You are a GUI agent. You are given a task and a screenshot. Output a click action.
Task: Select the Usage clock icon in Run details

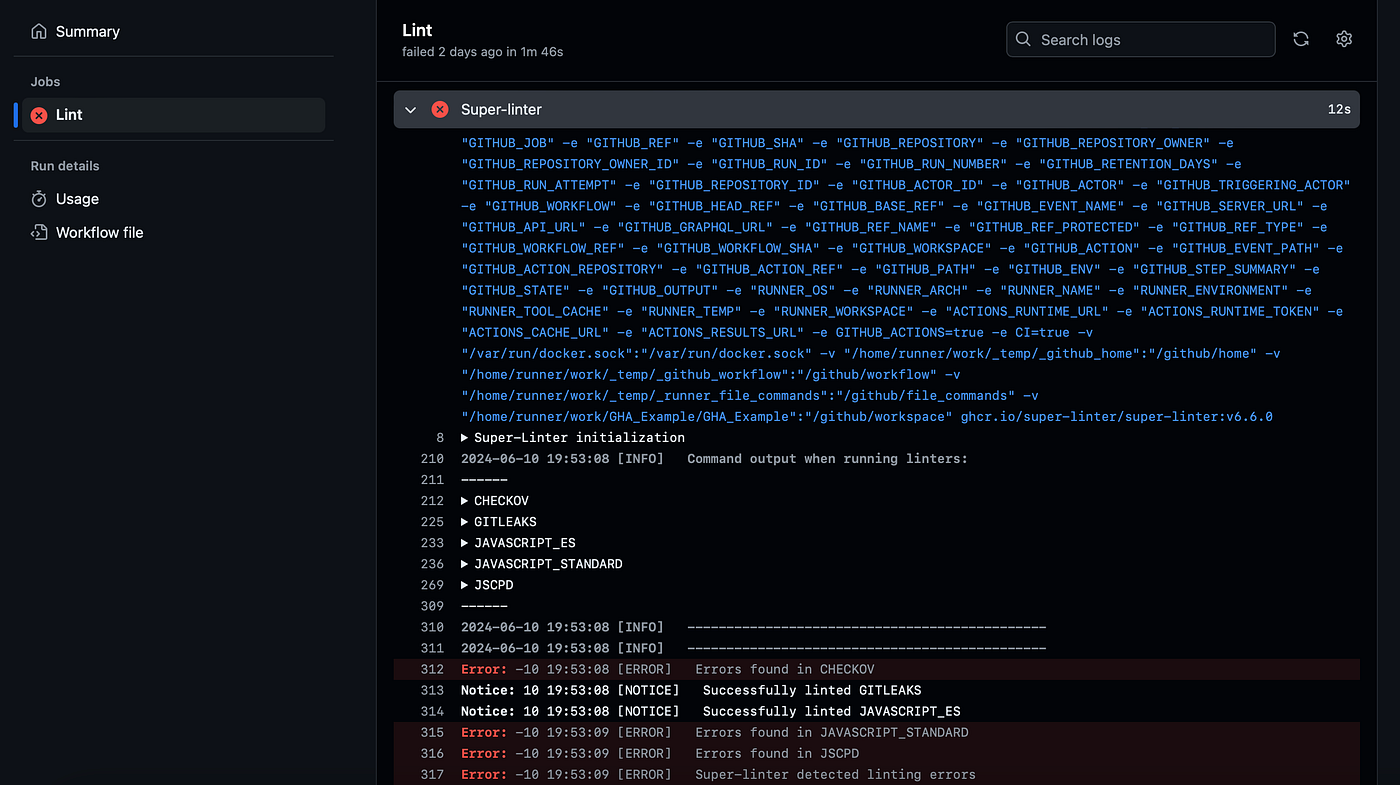coord(39,198)
